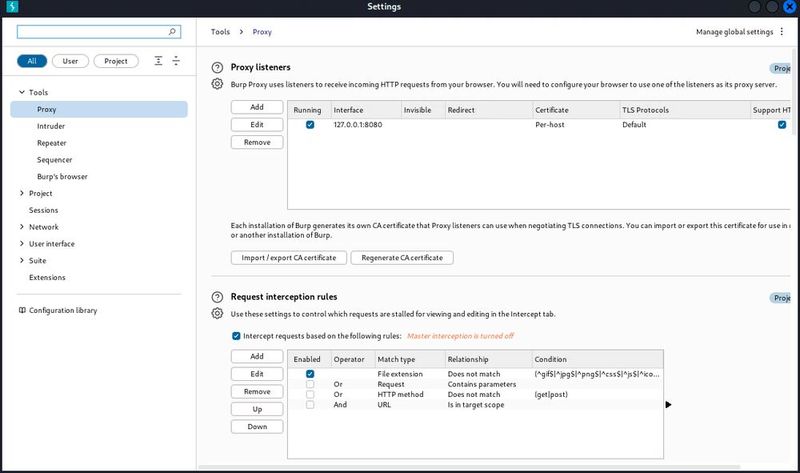Viewport: 800px width, 473px height.
Task: Edit the selected interception rule
Action: point(257,374)
